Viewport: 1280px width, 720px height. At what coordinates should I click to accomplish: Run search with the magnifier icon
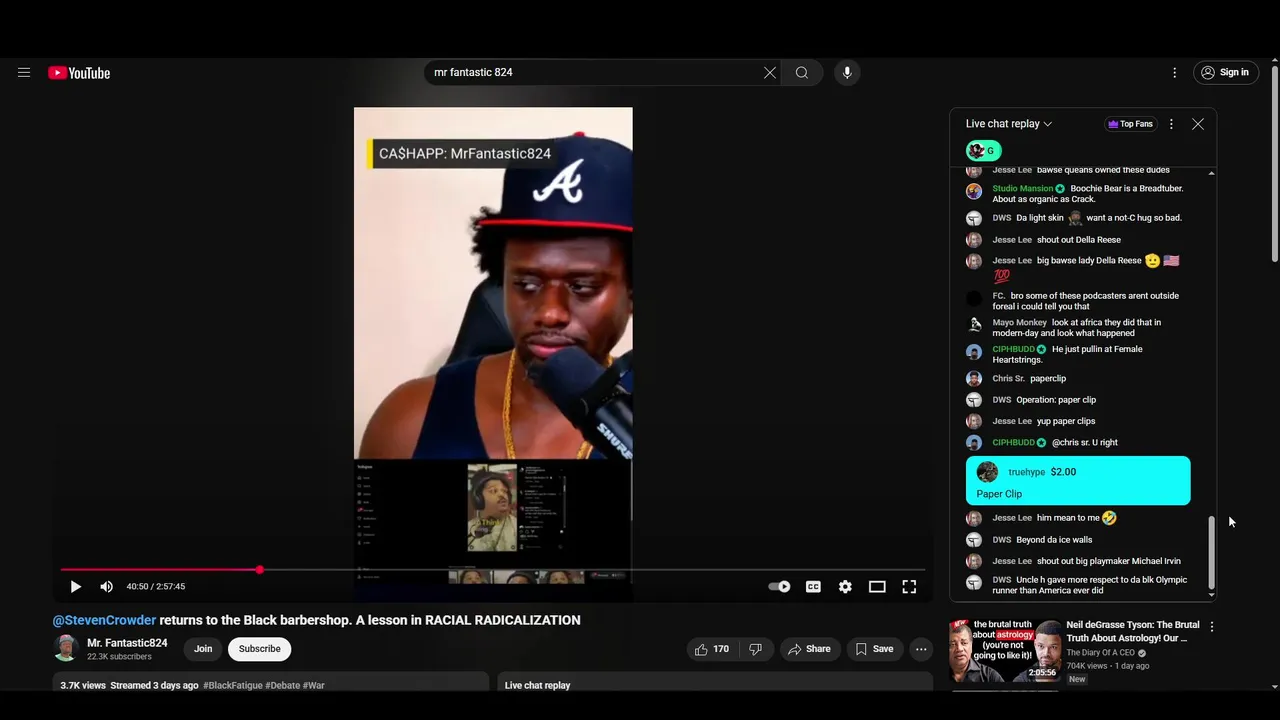pyautogui.click(x=802, y=72)
